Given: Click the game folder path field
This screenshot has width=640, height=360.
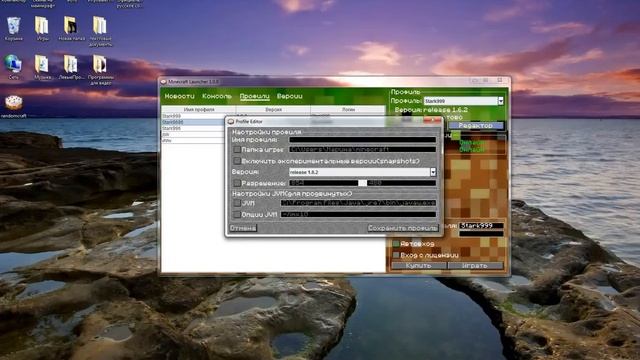Looking at the screenshot, I should click(x=362, y=149).
